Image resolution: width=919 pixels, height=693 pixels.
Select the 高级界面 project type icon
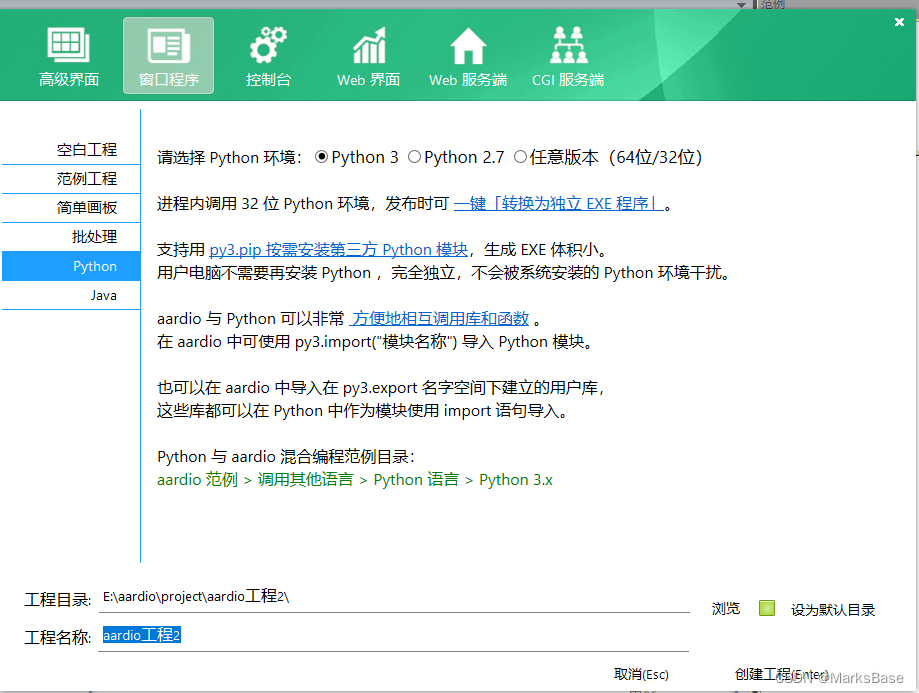point(68,55)
